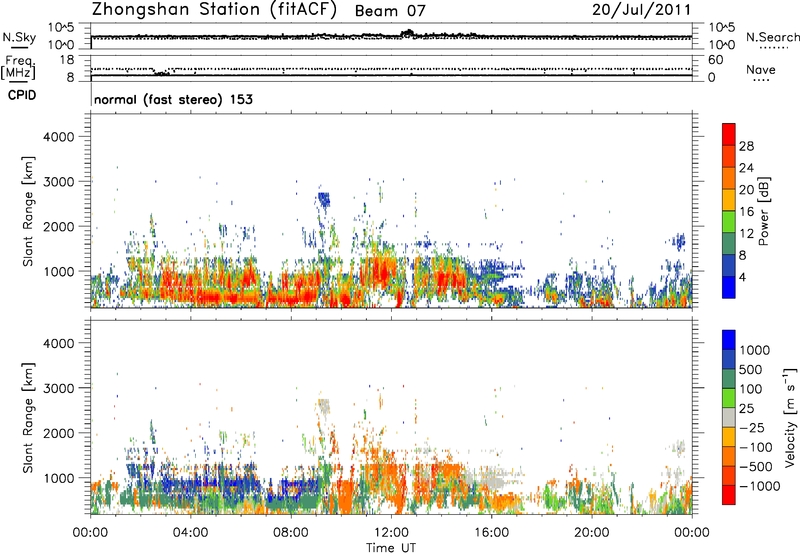Click '12' on the Power colorbar
Screen dimensions: 800x554
tap(746, 234)
